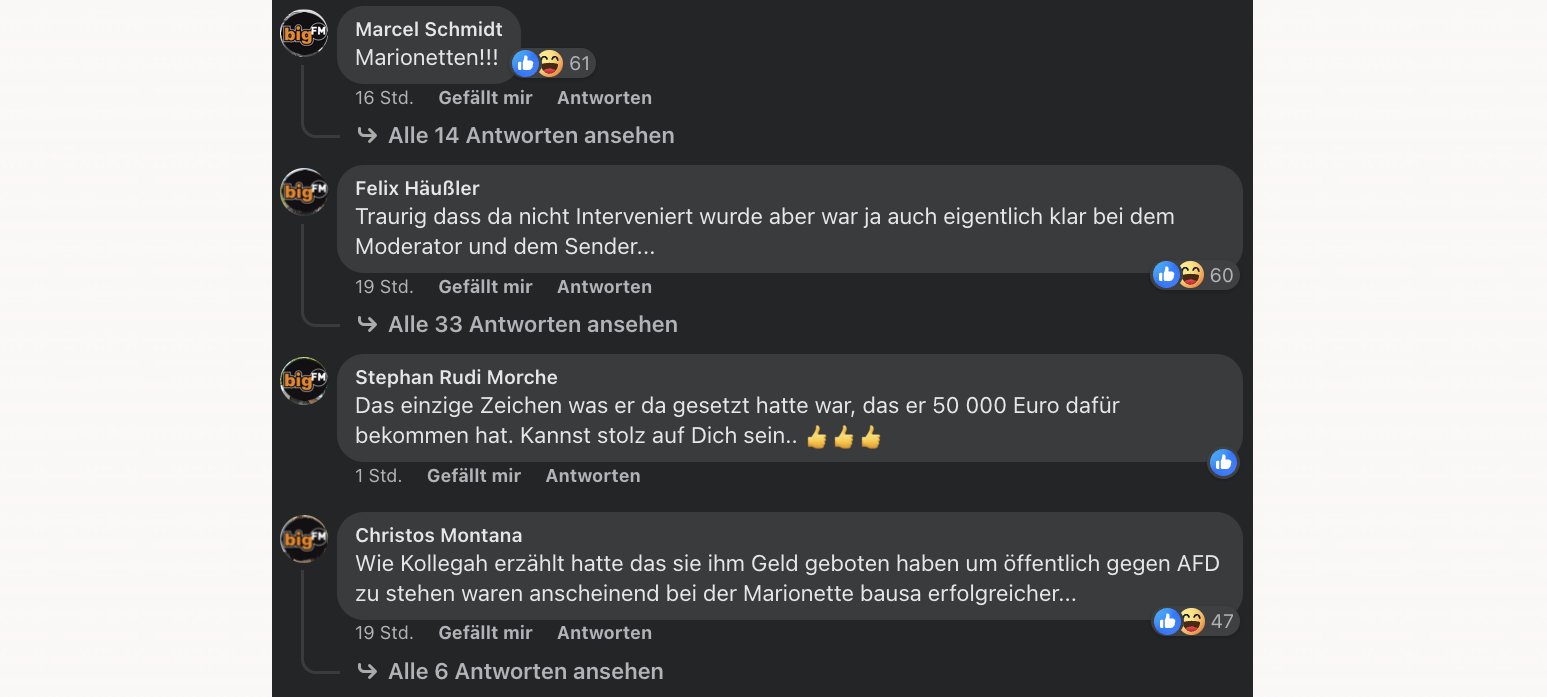Click Christos Montana's profile avatar
The image size is (1547, 697).
[x=303, y=539]
